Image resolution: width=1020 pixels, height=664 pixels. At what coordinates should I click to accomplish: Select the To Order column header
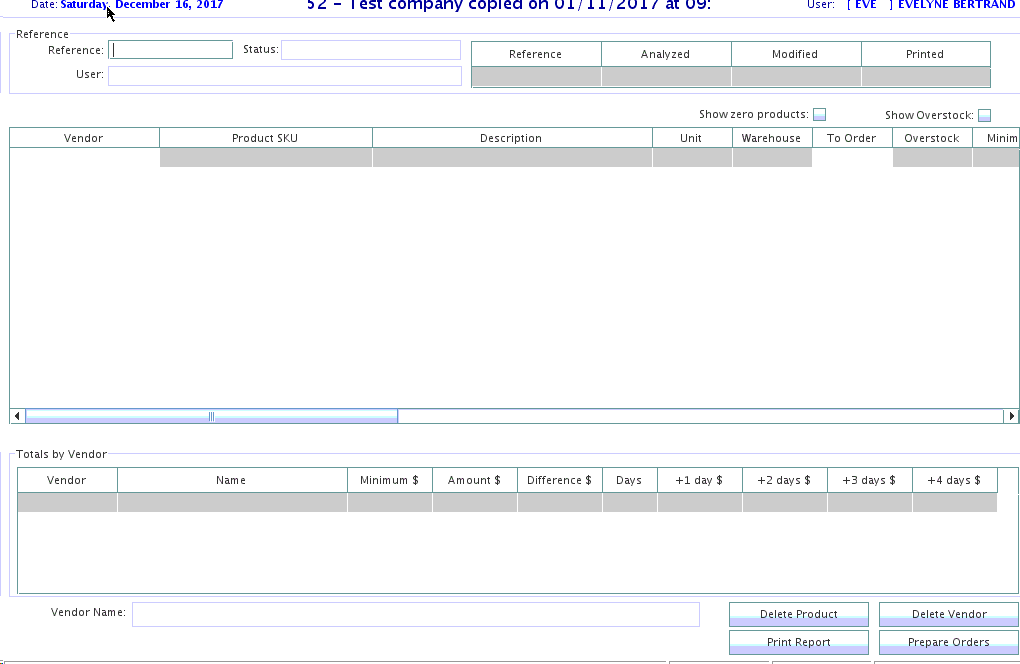click(851, 138)
